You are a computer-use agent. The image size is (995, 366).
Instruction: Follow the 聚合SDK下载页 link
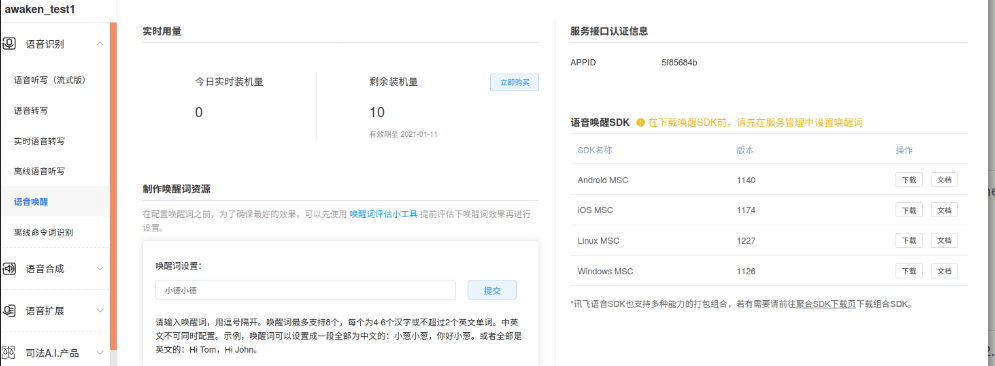pyautogui.click(x=826, y=304)
